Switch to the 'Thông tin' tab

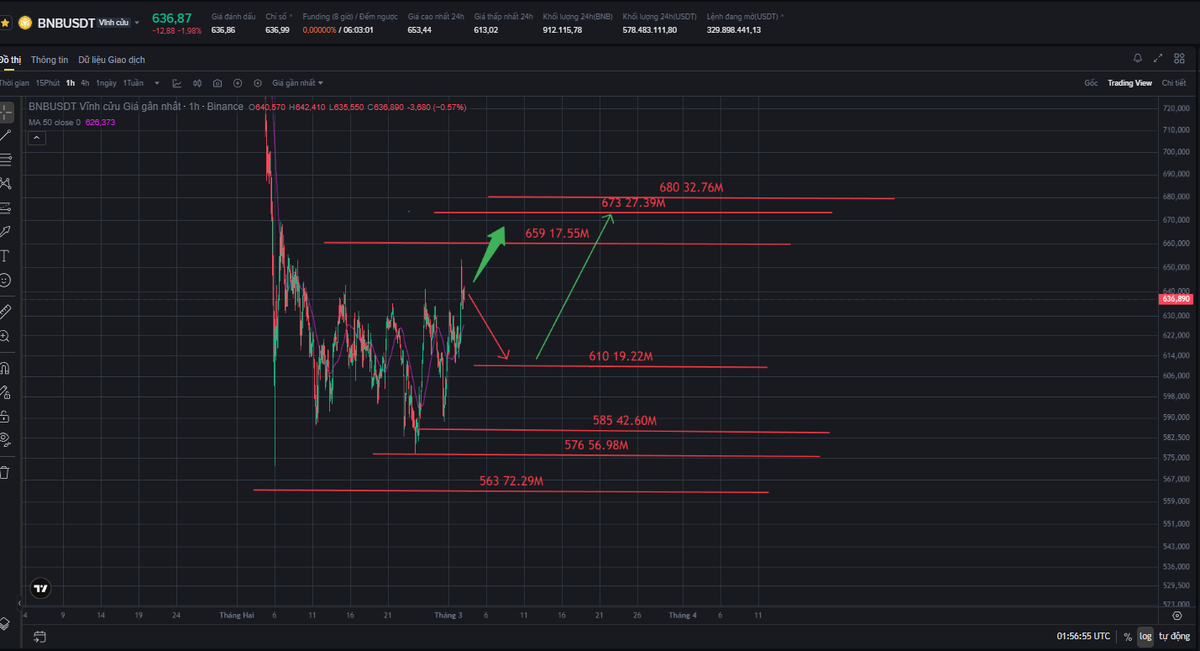click(x=49, y=60)
